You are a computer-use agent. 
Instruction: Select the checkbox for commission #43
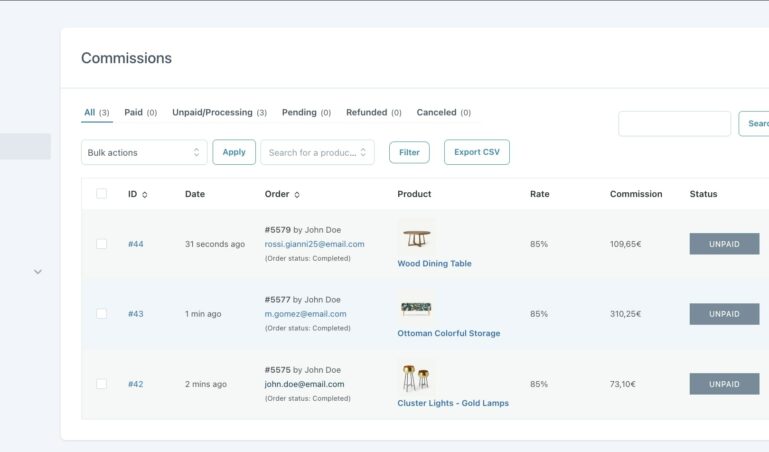[101, 314]
